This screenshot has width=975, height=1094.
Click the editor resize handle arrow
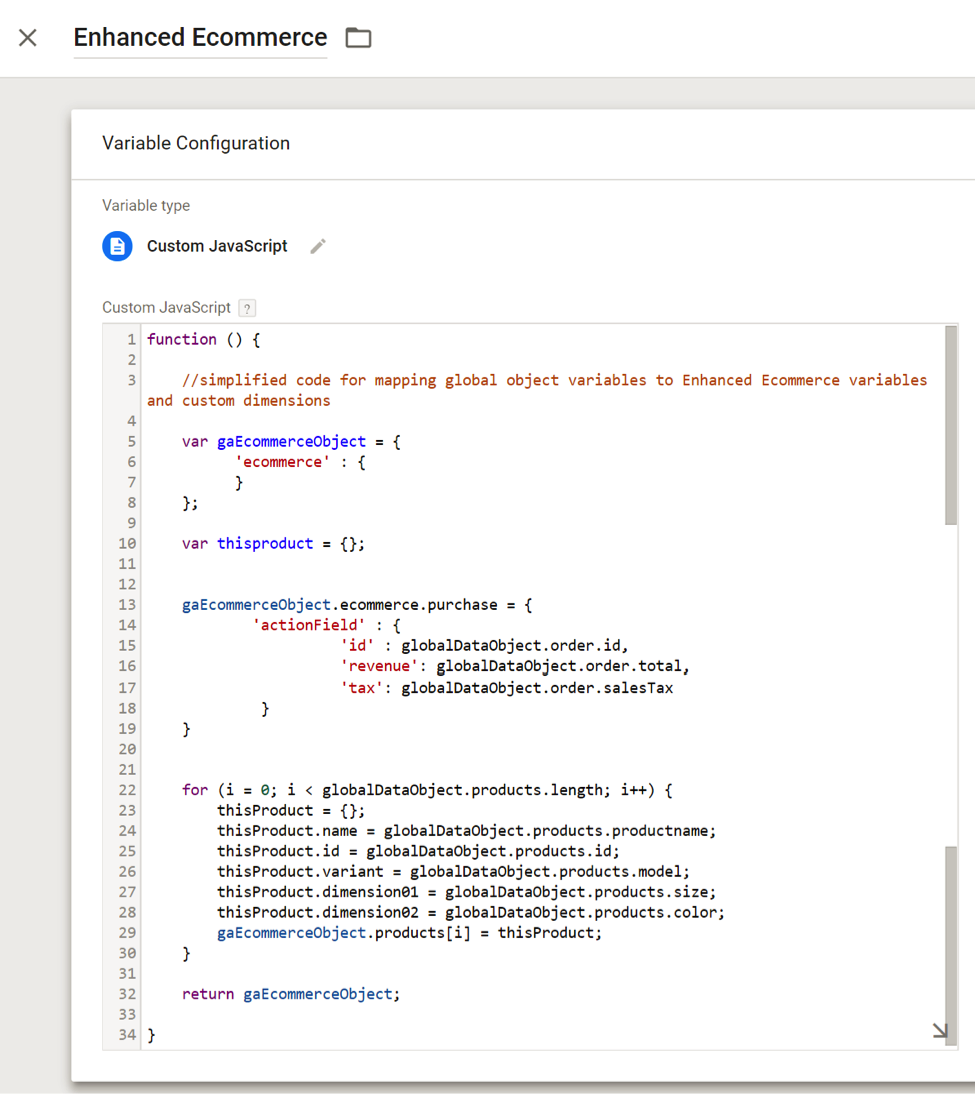(940, 1031)
